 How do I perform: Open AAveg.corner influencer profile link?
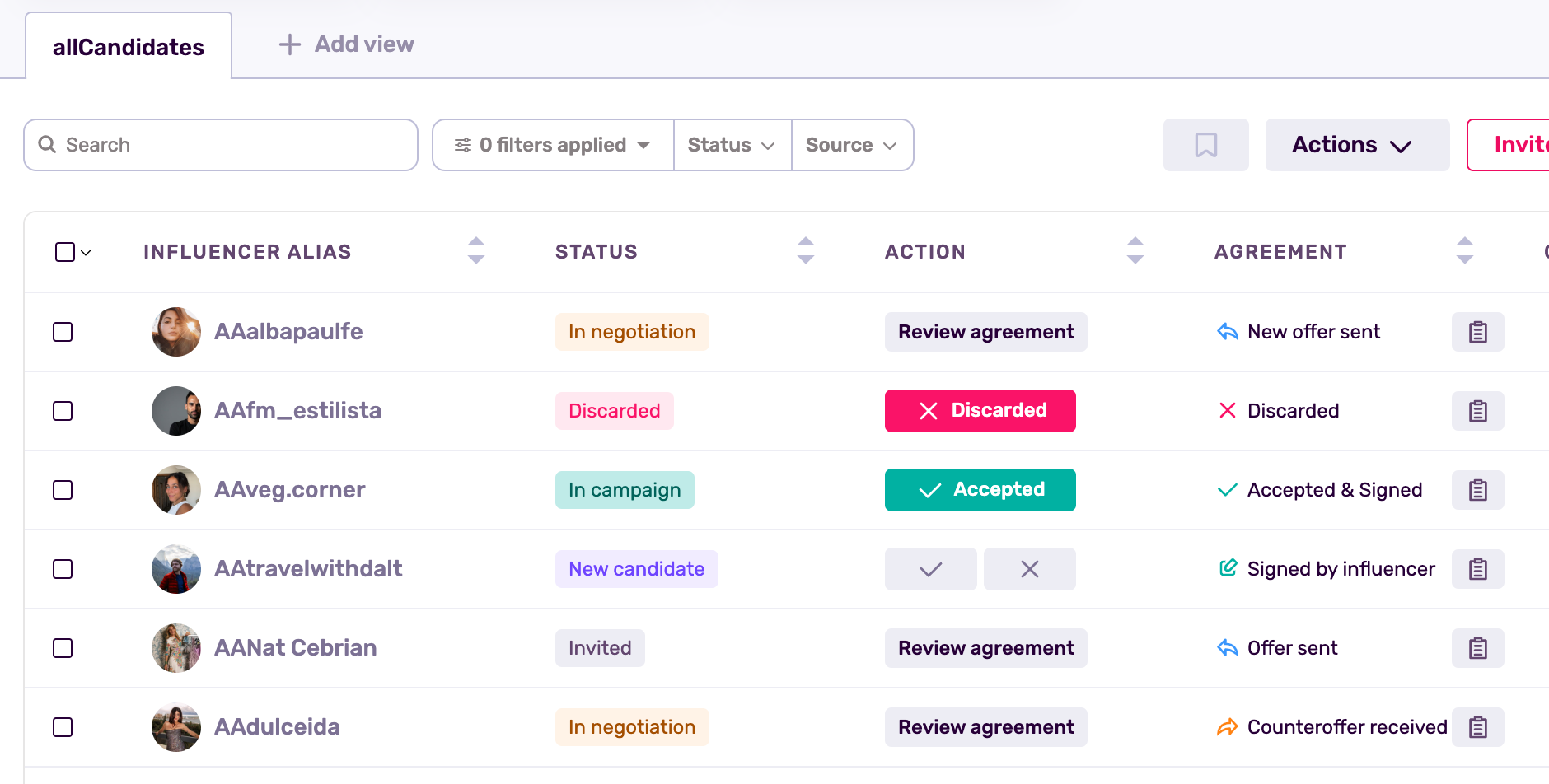289,490
